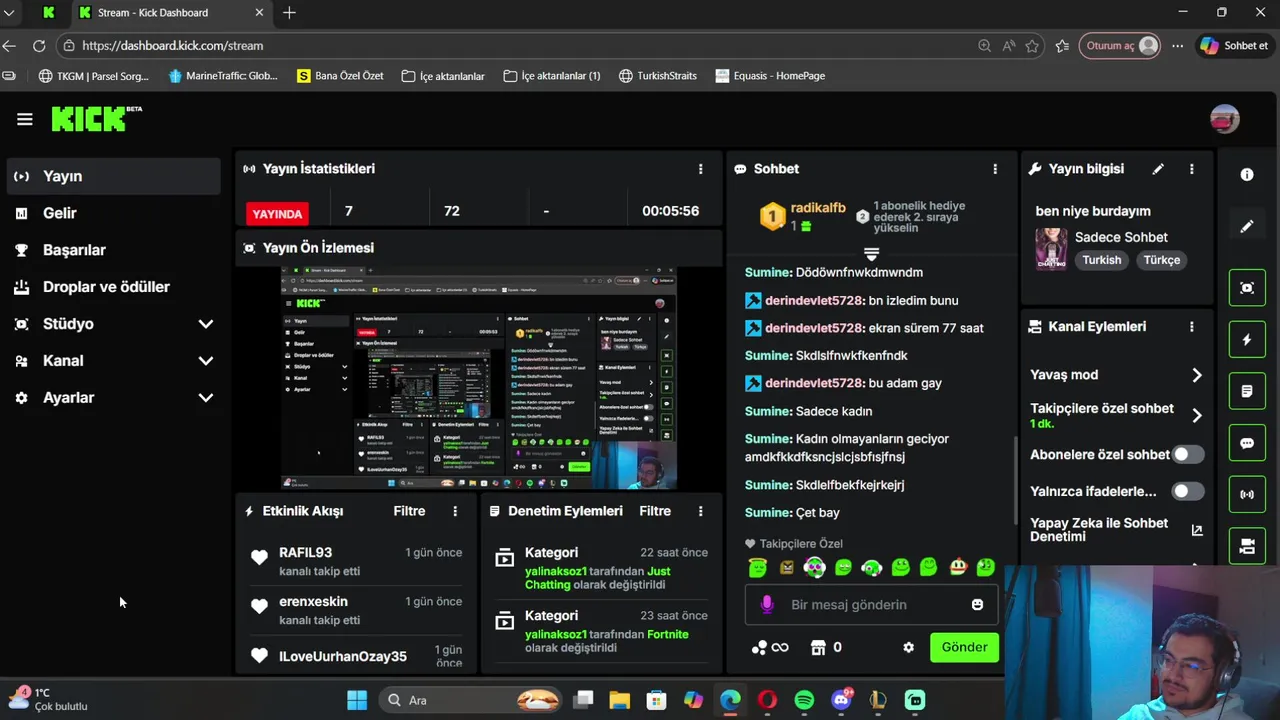Viewport: 1280px width, 720px height.
Task: Expand the Kanal sidebar section
Action: click(x=113, y=361)
